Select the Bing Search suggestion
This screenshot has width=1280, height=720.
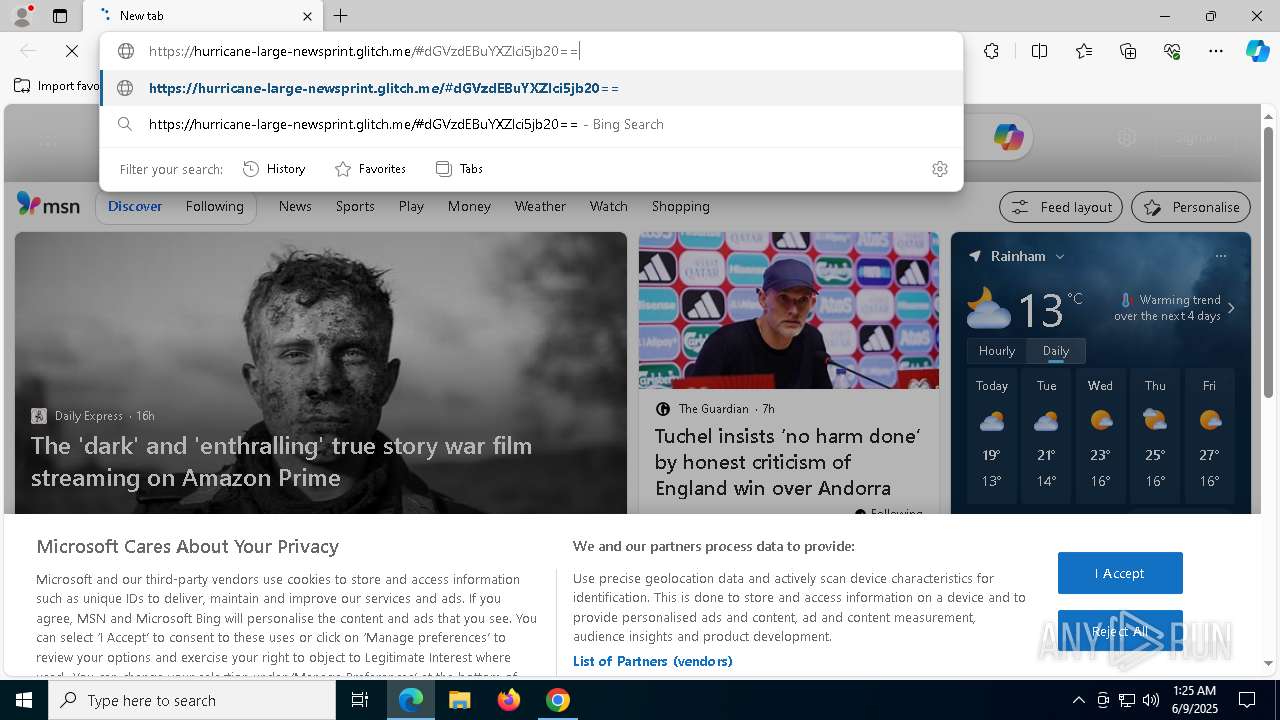click(531, 124)
